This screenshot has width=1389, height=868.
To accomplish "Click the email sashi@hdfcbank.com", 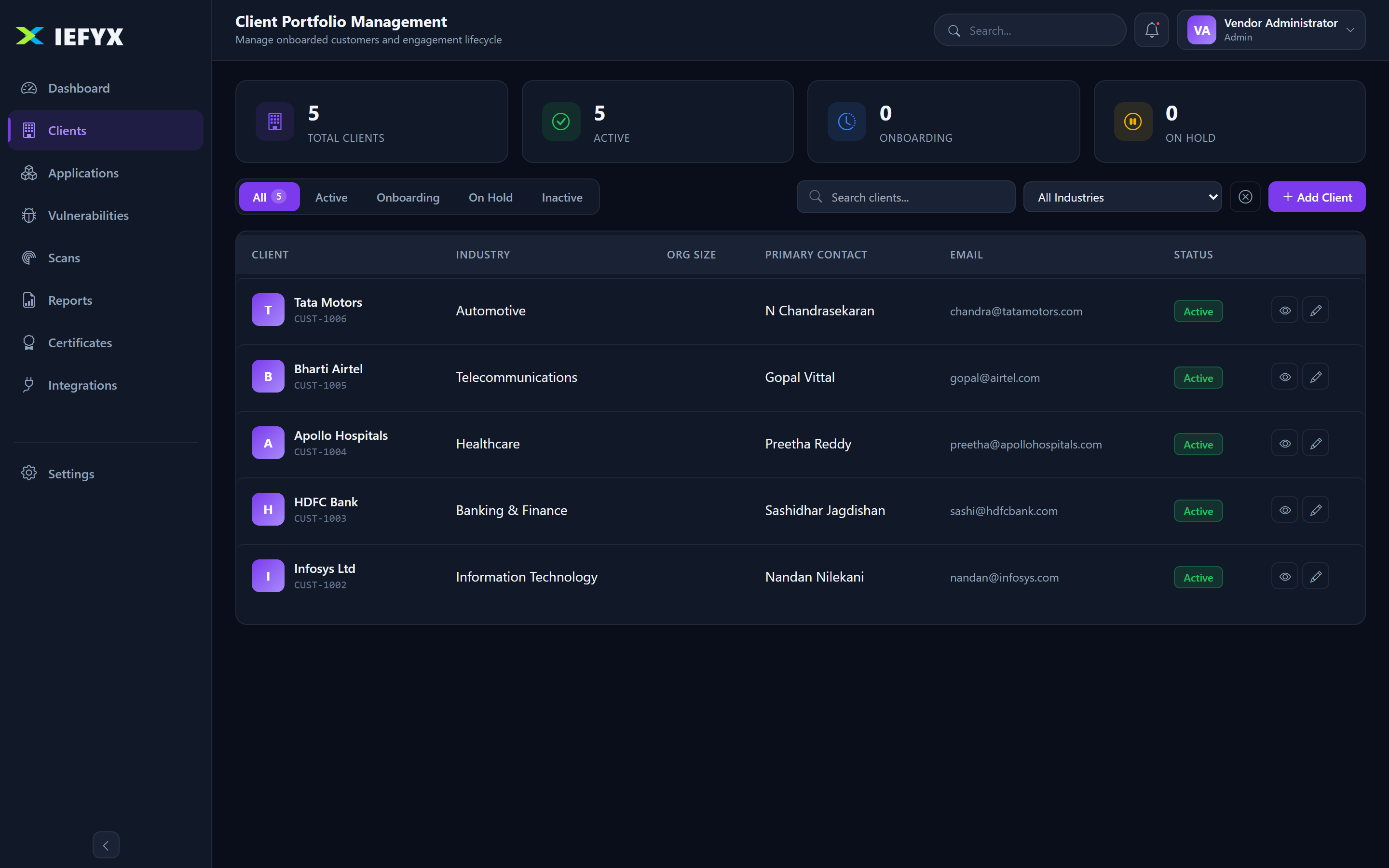I will coord(1003,511).
